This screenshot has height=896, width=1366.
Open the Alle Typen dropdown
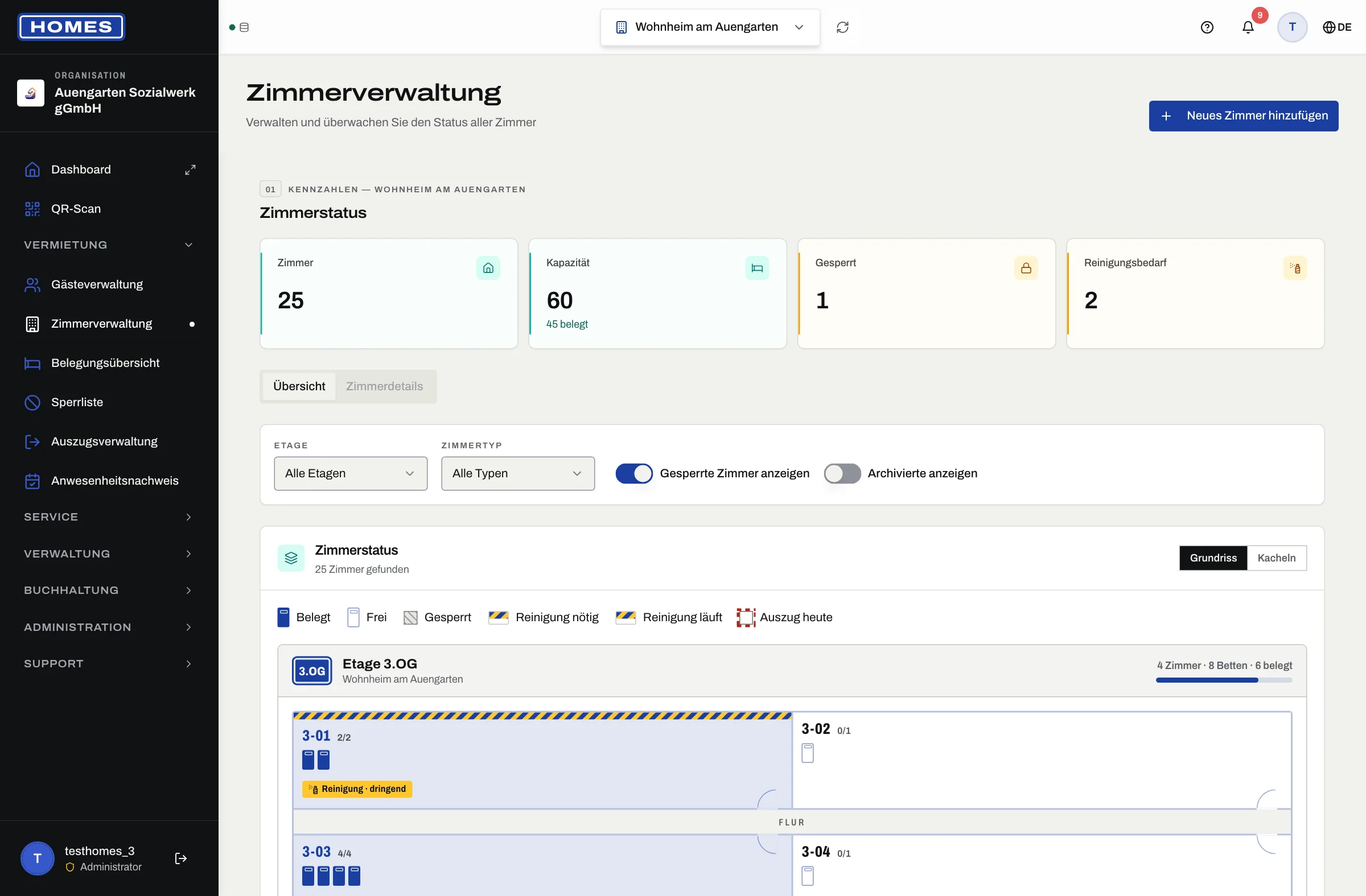[x=518, y=474]
